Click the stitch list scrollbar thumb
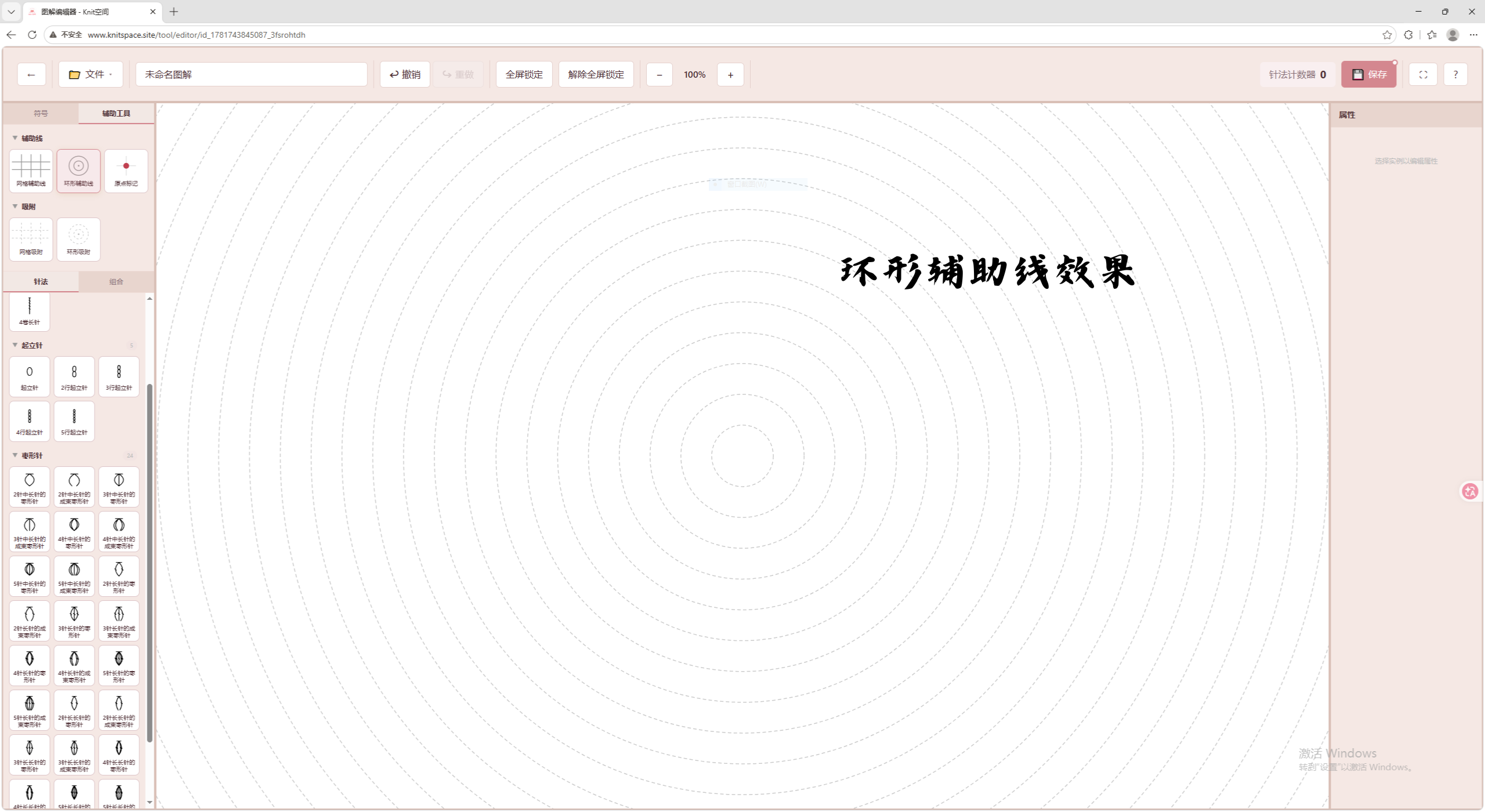The height and width of the screenshot is (812, 1485). pos(150,563)
